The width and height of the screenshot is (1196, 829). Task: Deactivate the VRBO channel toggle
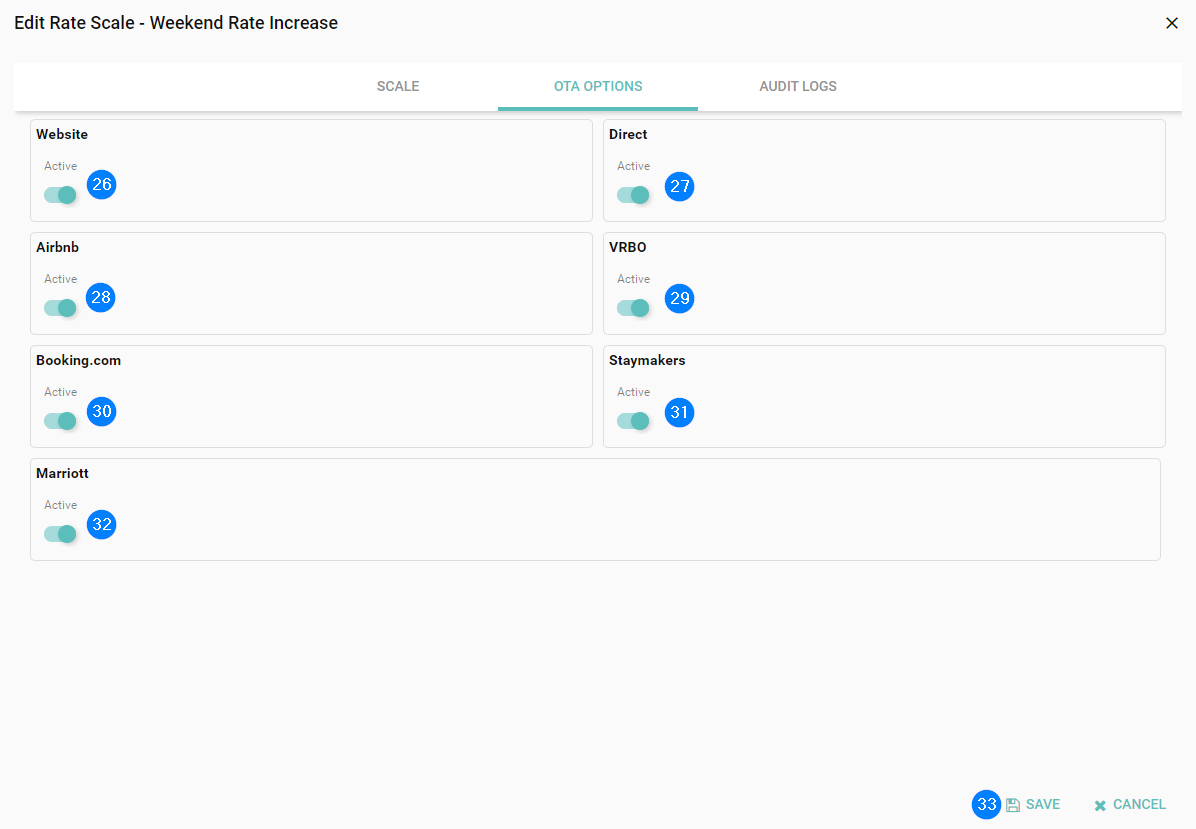[633, 308]
